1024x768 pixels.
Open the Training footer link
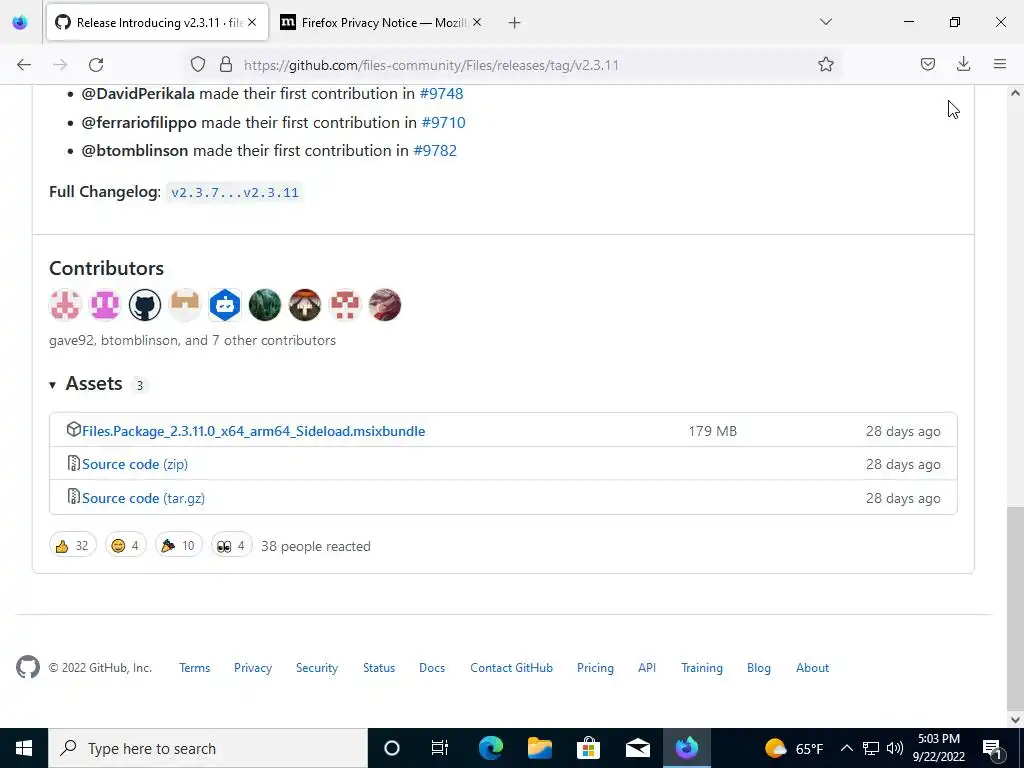pyautogui.click(x=701, y=668)
